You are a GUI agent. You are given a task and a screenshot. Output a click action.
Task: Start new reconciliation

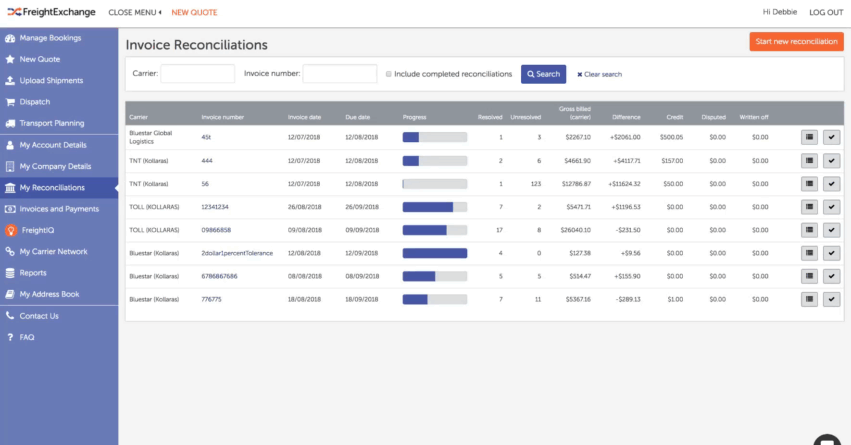[x=796, y=41]
